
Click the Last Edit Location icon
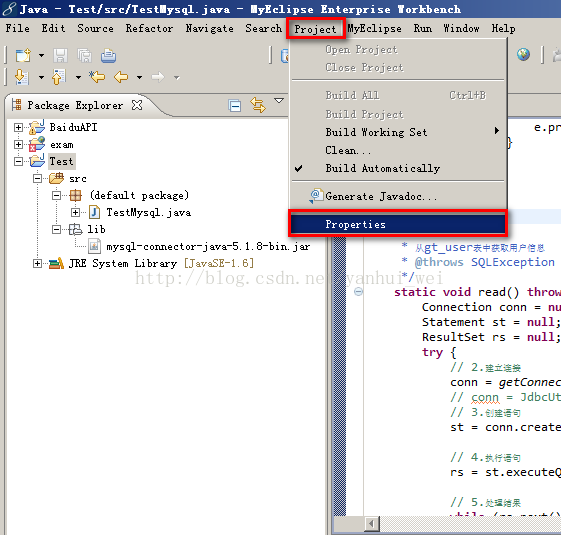tap(97, 77)
